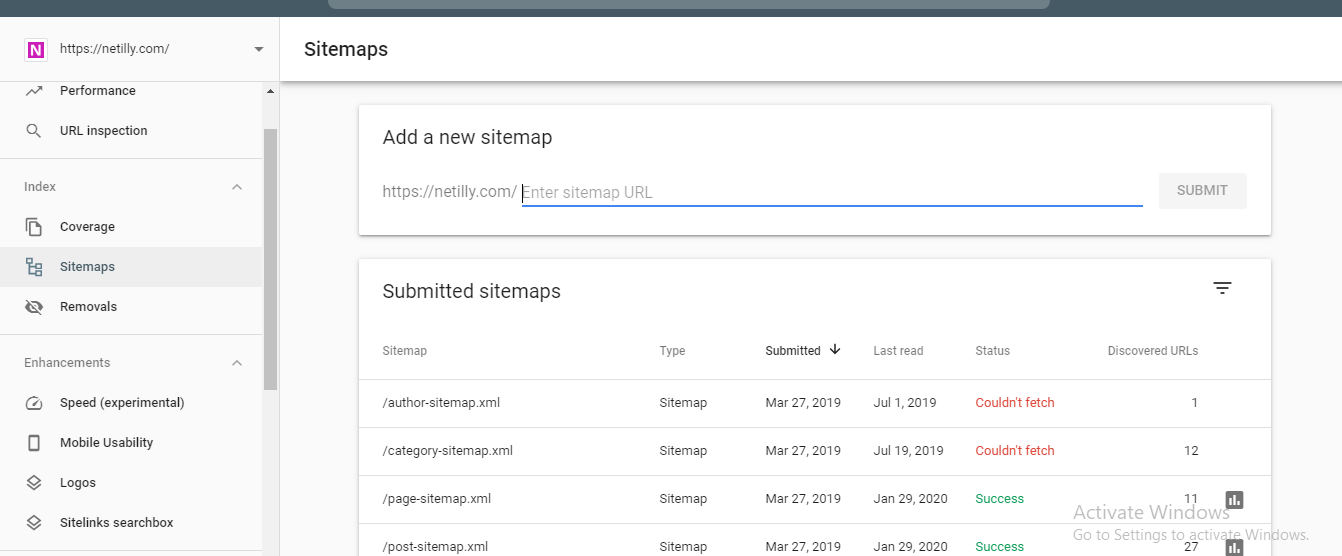Click the Logos layers icon
Image resolution: width=1342 pixels, height=556 pixels.
[x=34, y=483]
